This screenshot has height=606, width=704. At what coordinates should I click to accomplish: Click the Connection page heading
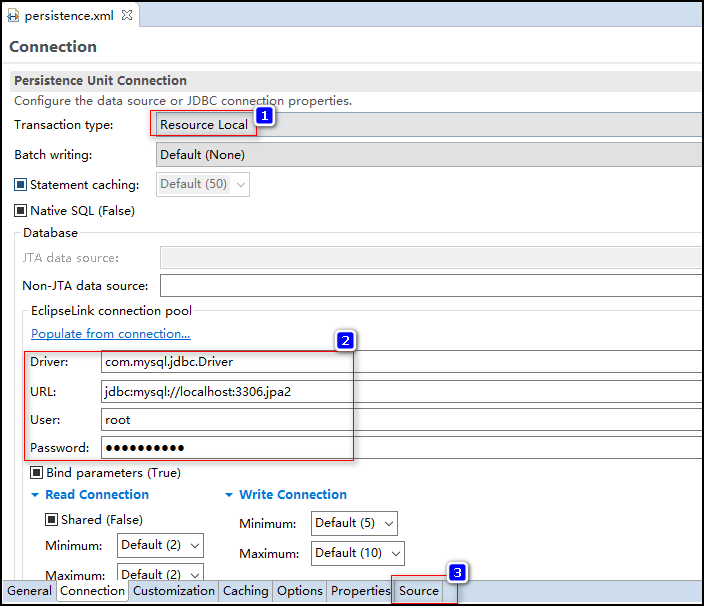[x=53, y=47]
